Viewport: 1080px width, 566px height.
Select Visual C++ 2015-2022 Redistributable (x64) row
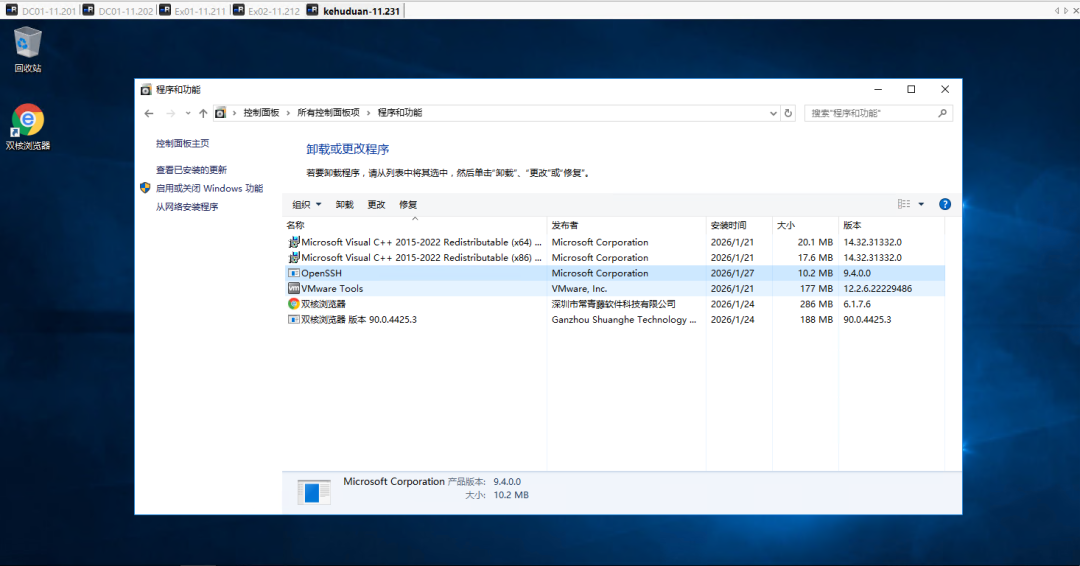coord(614,242)
